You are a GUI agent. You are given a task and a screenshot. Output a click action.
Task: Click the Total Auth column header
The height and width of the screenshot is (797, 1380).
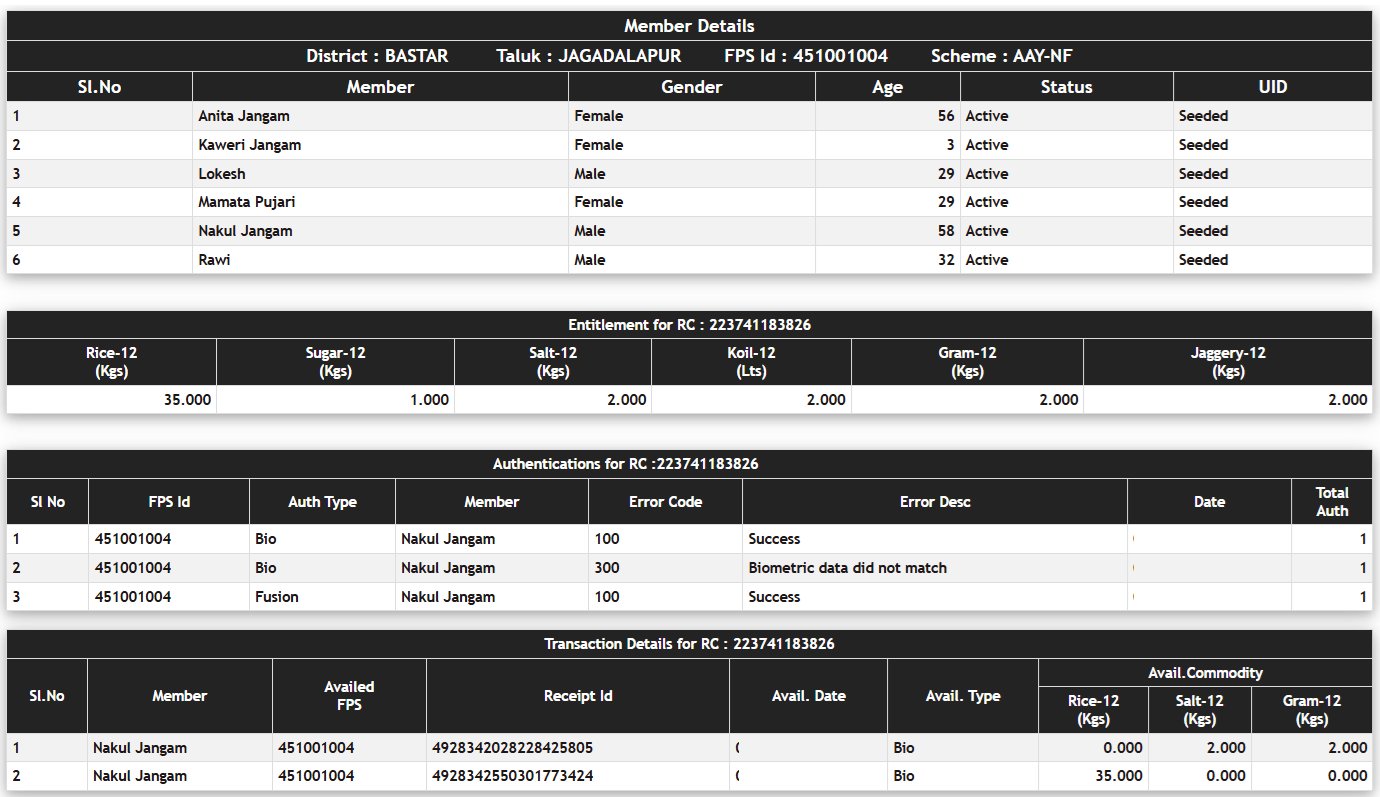[x=1332, y=502]
